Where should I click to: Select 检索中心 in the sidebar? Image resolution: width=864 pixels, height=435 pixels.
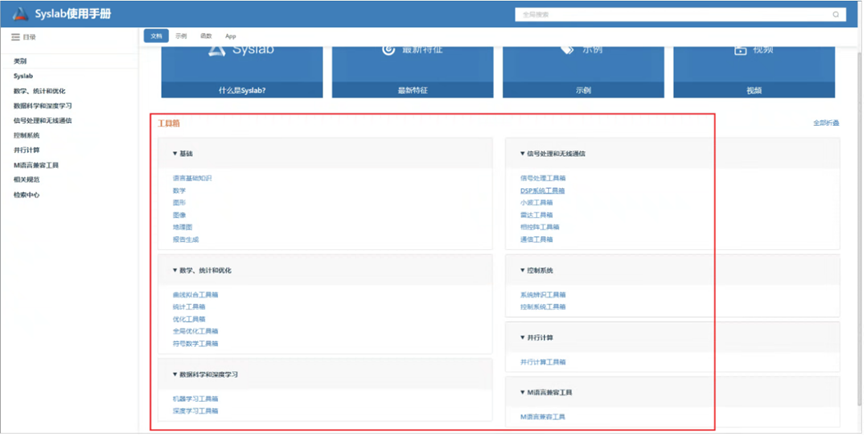26,195
